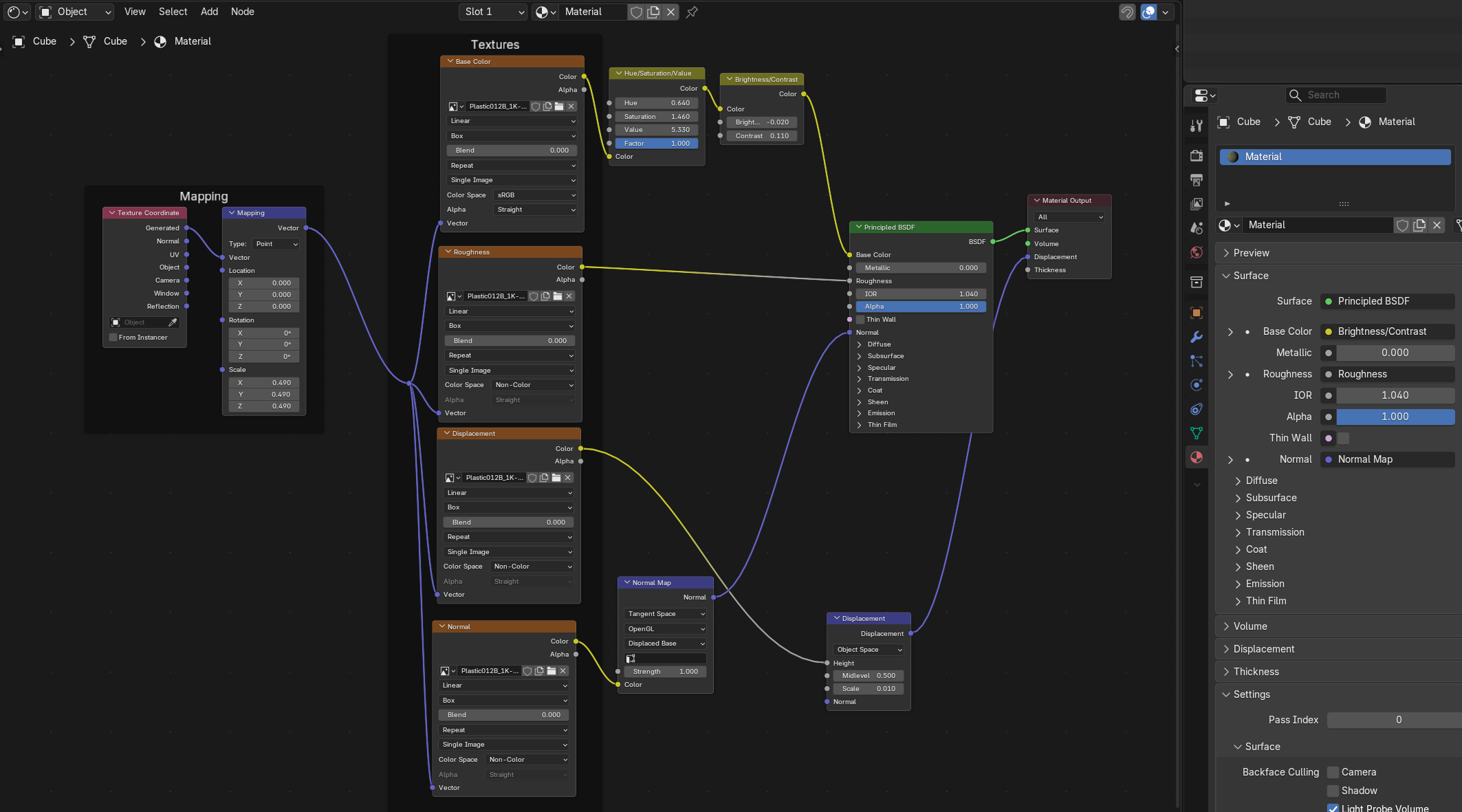1462x812 pixels.
Task: Open Material Output target All dropdown
Action: (1069, 217)
